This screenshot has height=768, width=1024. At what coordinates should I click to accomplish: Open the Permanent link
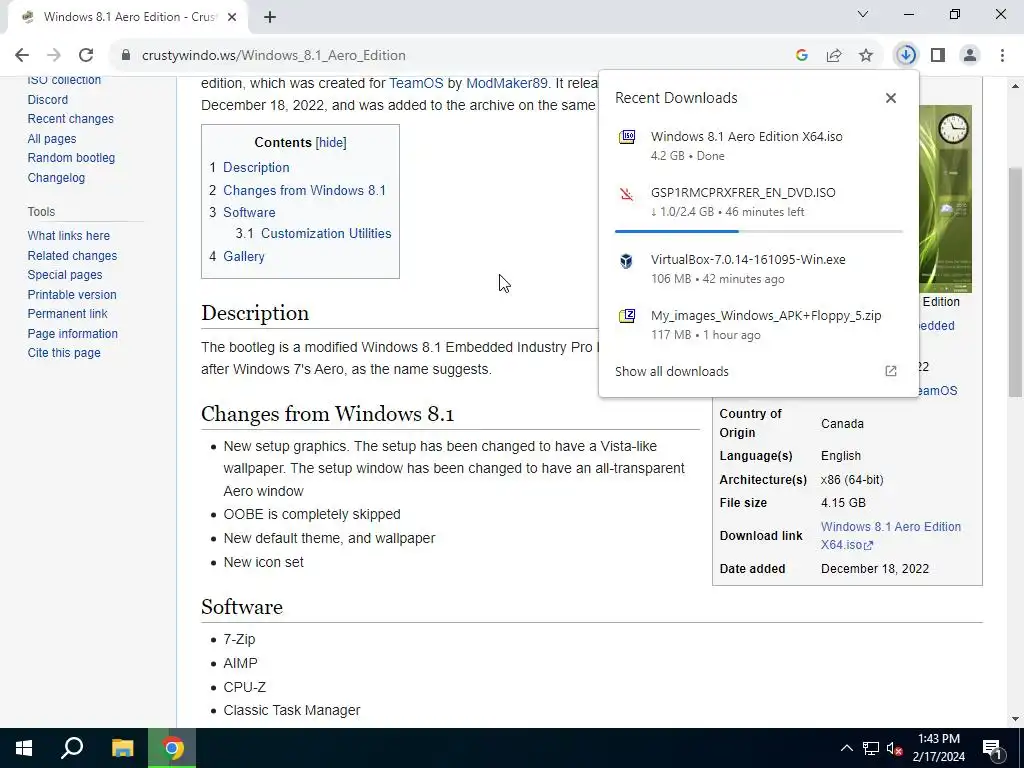67,314
